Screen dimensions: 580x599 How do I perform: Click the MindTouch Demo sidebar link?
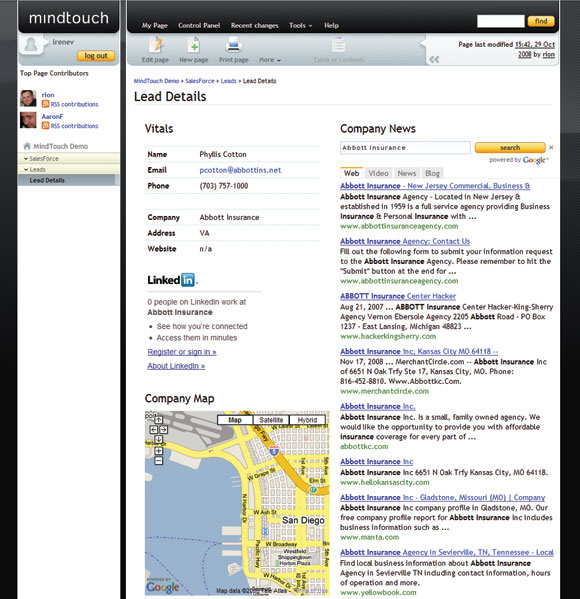tap(60, 146)
